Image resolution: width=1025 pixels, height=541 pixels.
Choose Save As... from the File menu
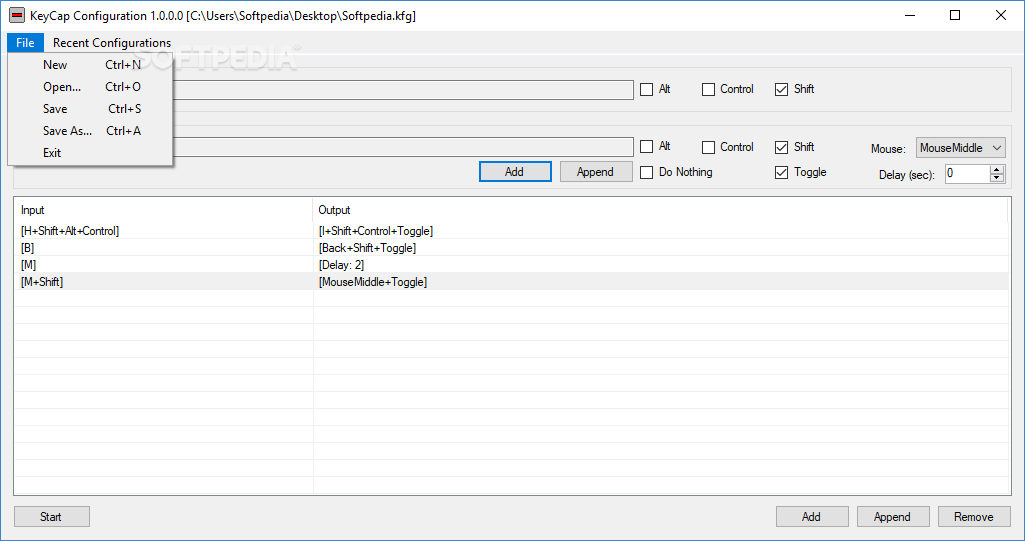pos(91,131)
